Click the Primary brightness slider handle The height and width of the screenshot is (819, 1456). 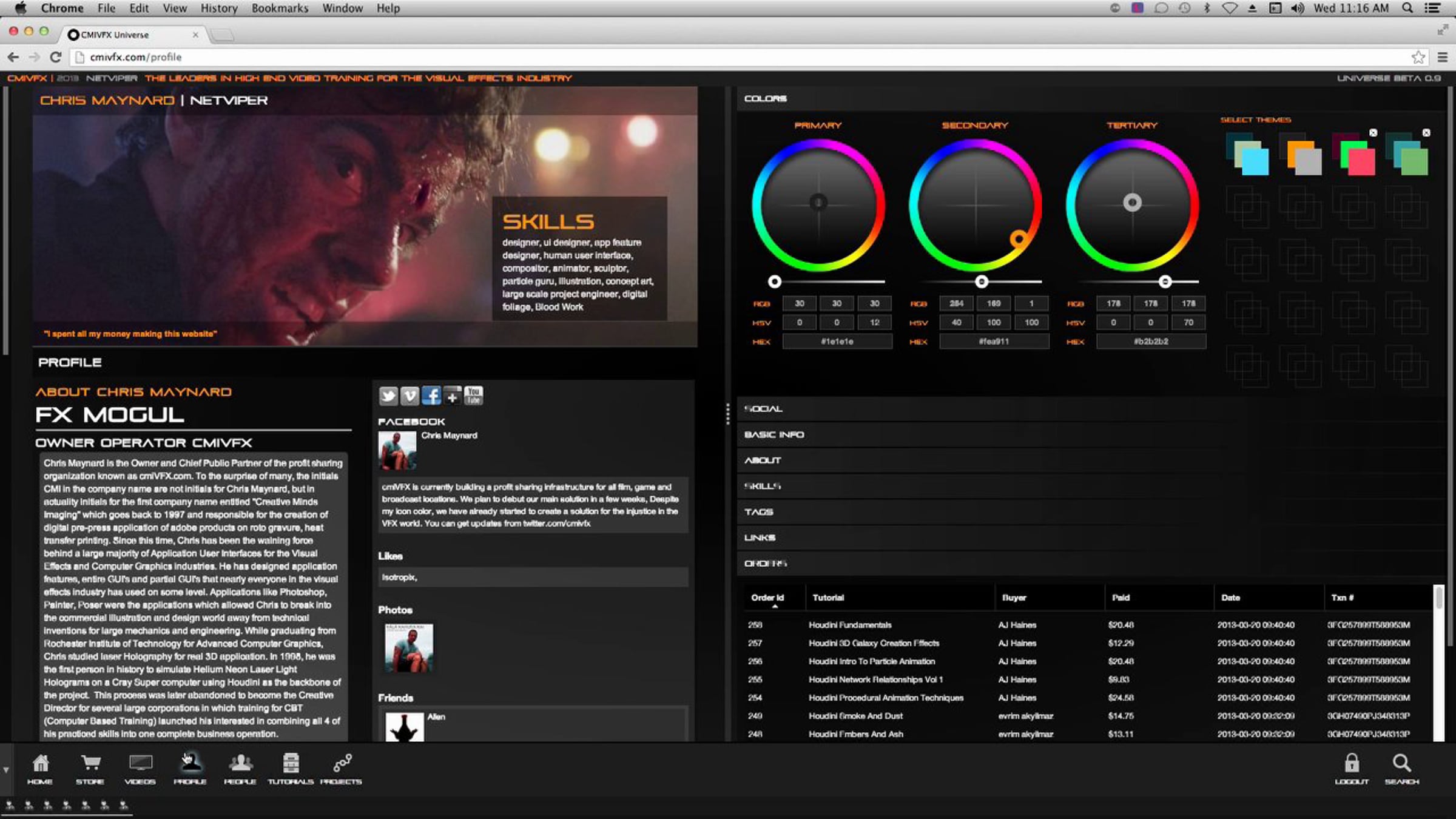tap(775, 281)
